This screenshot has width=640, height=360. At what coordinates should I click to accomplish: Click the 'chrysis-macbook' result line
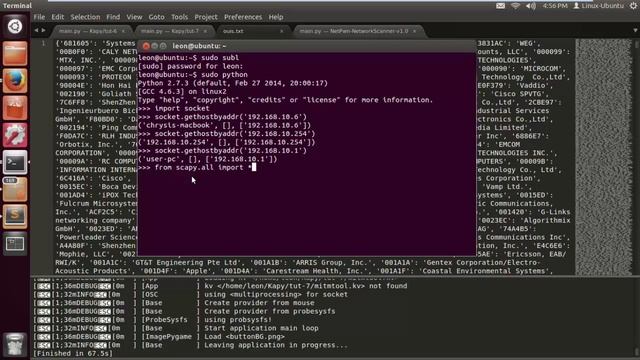(224, 125)
